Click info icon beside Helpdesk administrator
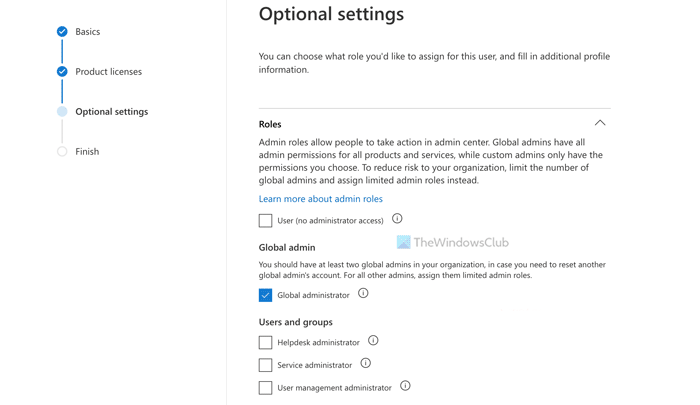Screen dimensions: 700x405 tap(373, 341)
